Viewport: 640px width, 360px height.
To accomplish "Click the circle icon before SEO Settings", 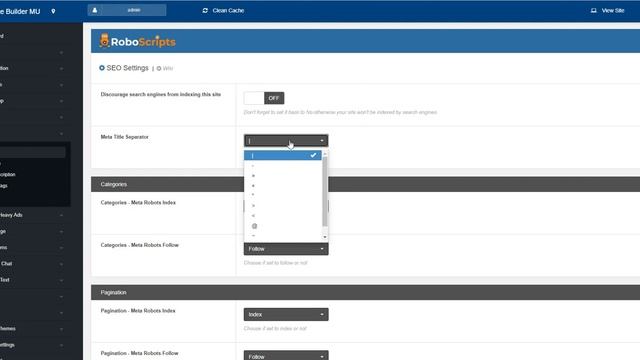I will click(x=102, y=68).
